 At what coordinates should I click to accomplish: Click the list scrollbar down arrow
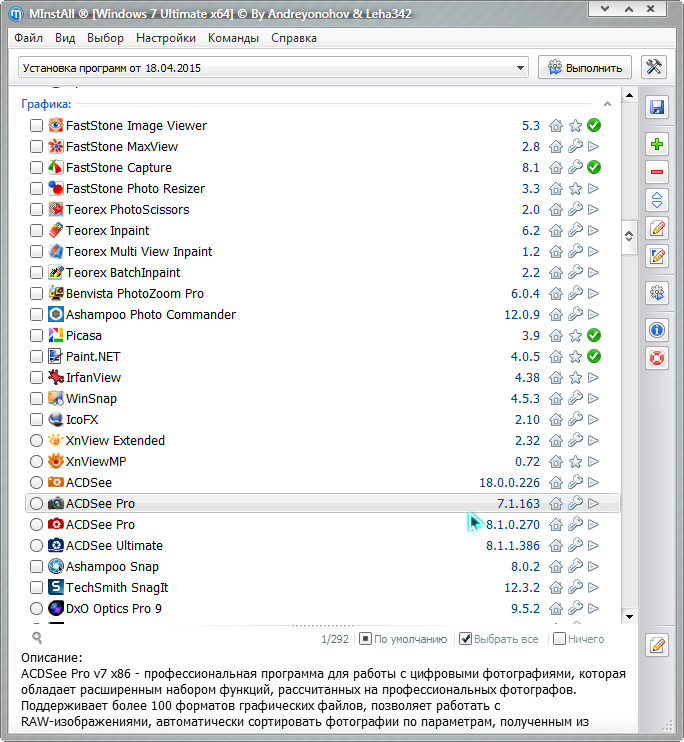629,617
